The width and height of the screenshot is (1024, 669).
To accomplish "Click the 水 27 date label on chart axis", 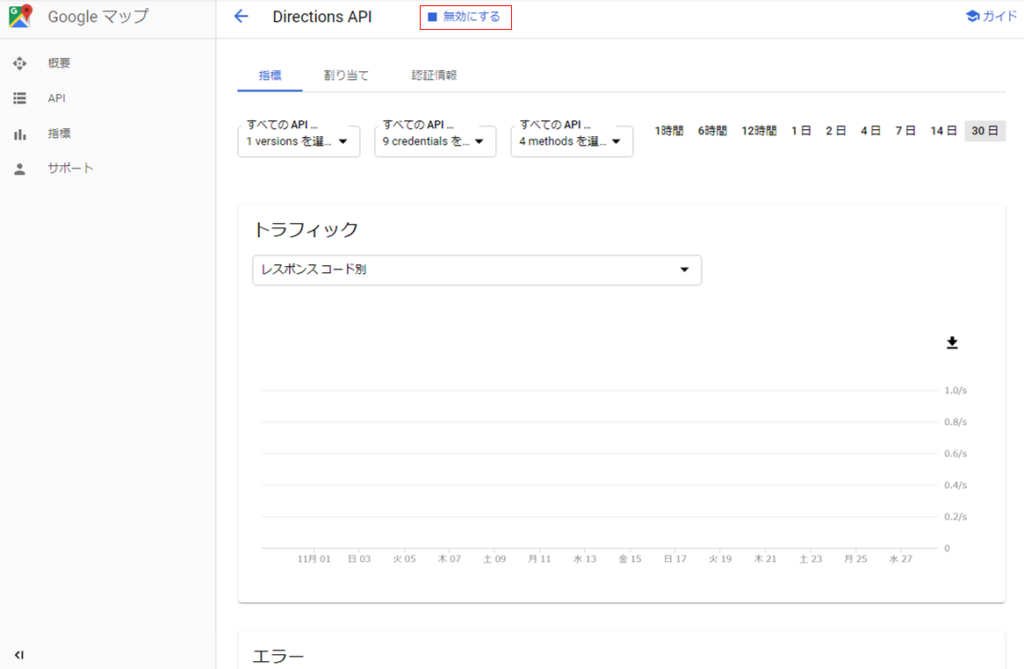I will (901, 559).
